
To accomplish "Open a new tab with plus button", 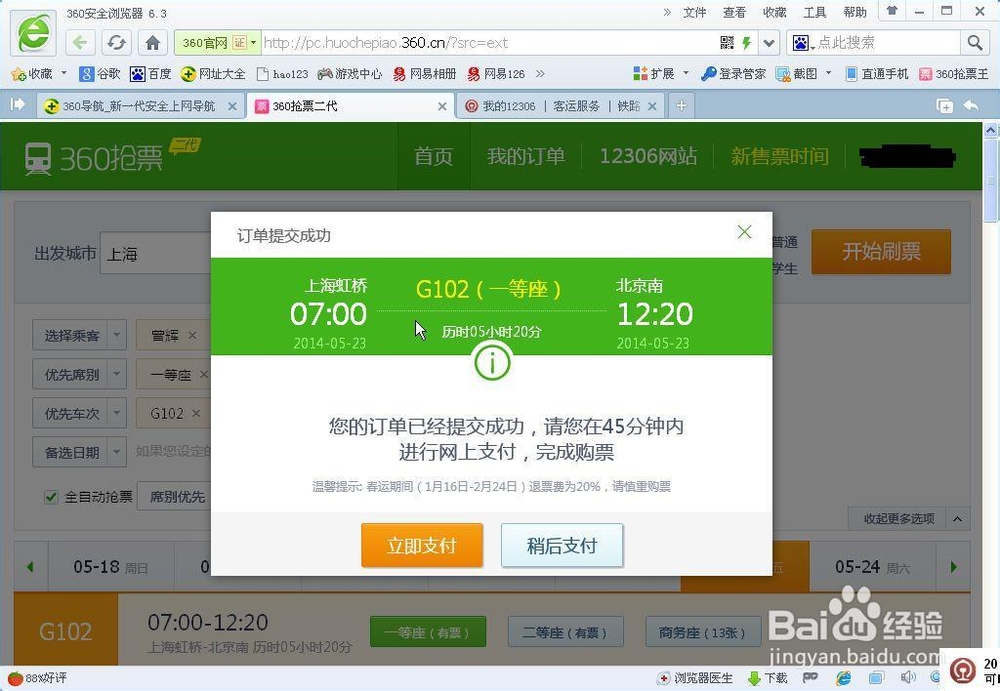I will point(681,106).
